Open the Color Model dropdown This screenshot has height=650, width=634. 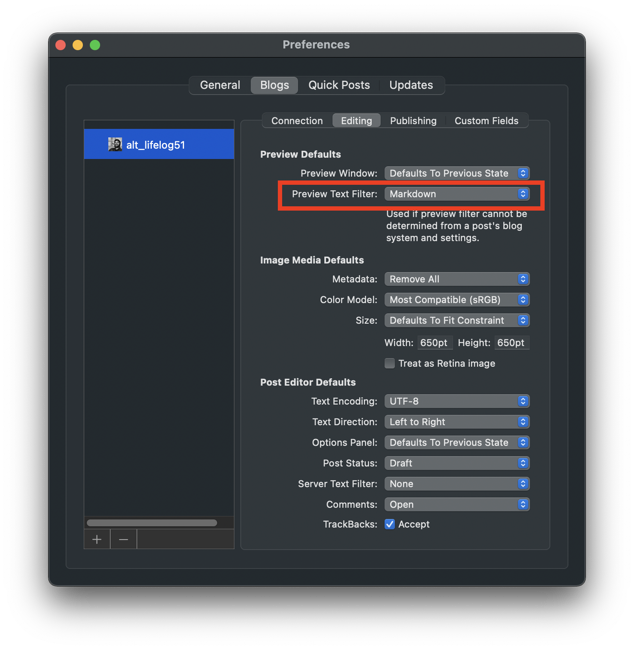[457, 300]
